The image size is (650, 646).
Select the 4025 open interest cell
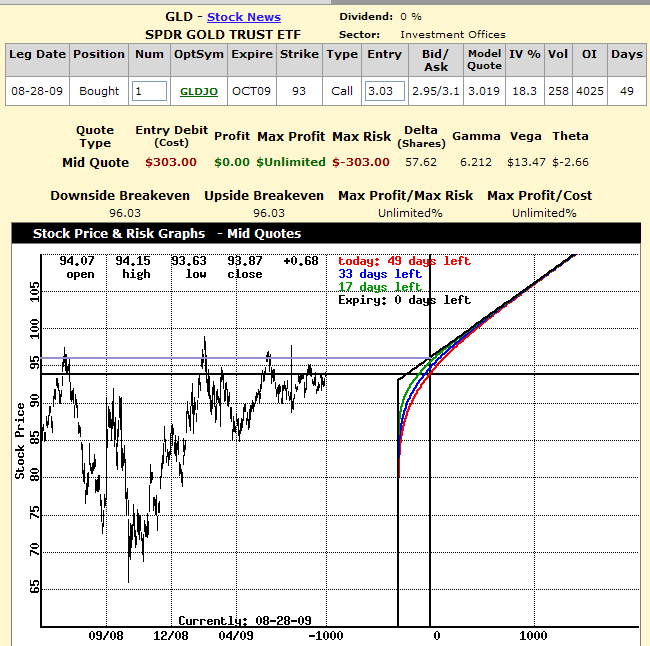[x=589, y=91]
